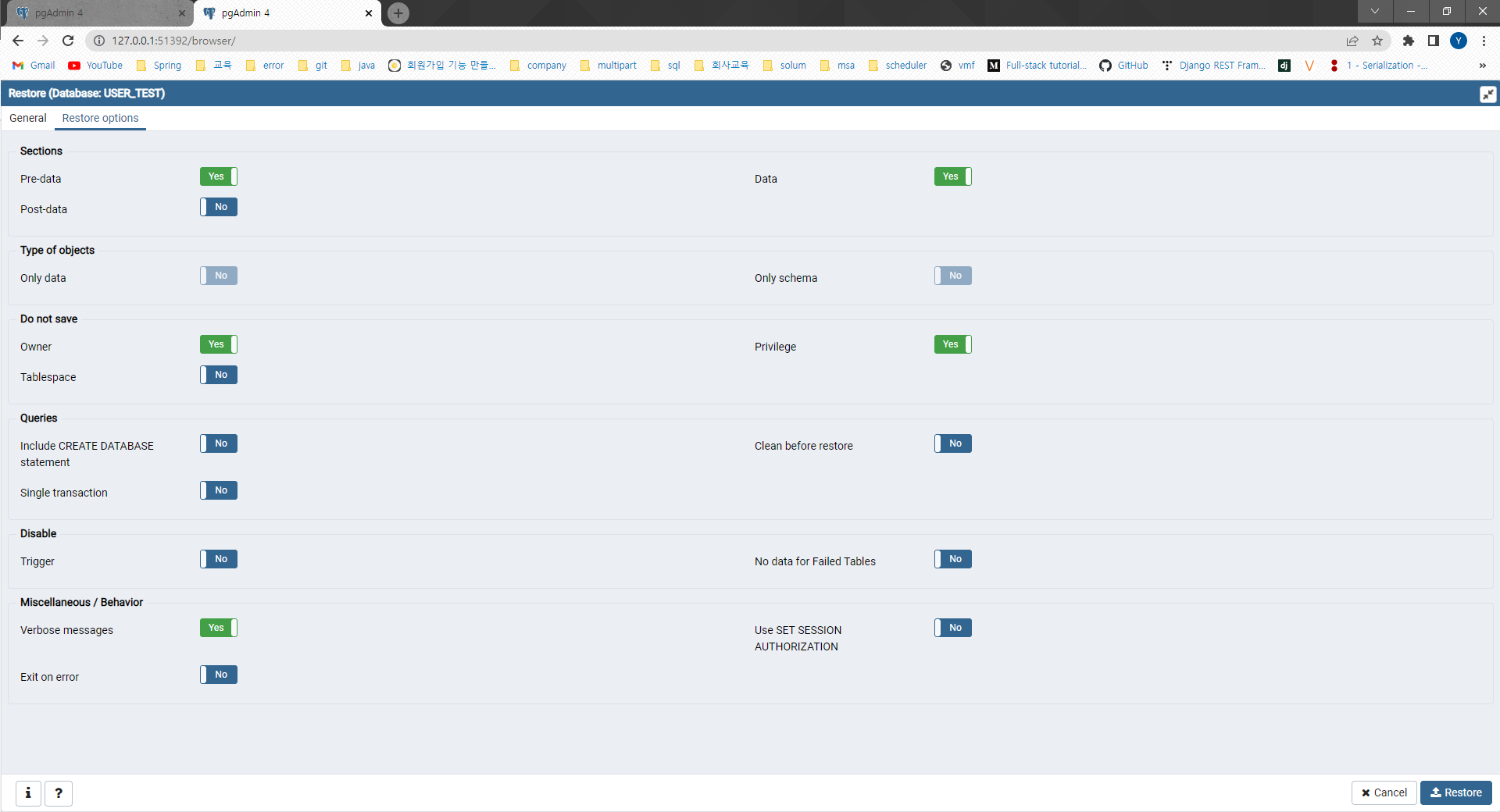Enable Use SET SESSION AUTHORIZATION
Image resolution: width=1500 pixels, height=812 pixels.
tap(953, 628)
